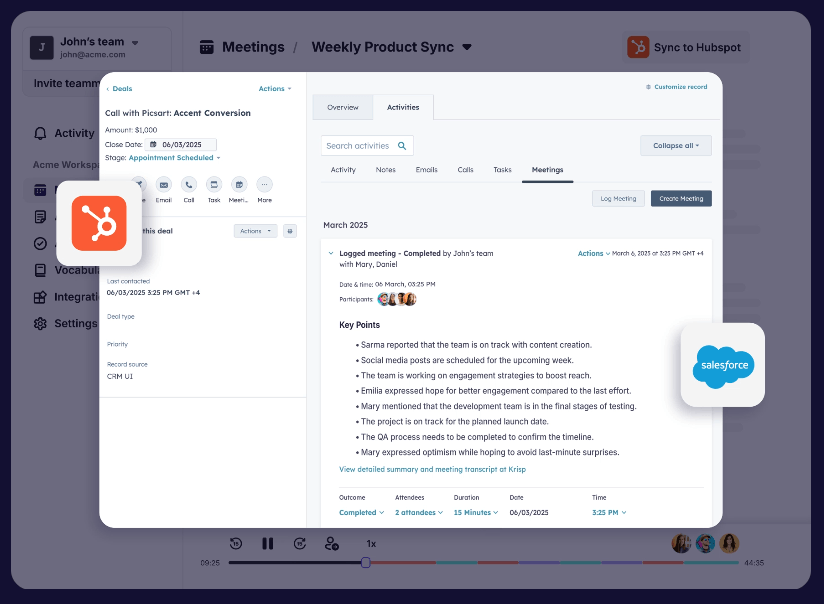
Task: Click the Close Date 06/03/2025 field
Action: pos(181,145)
